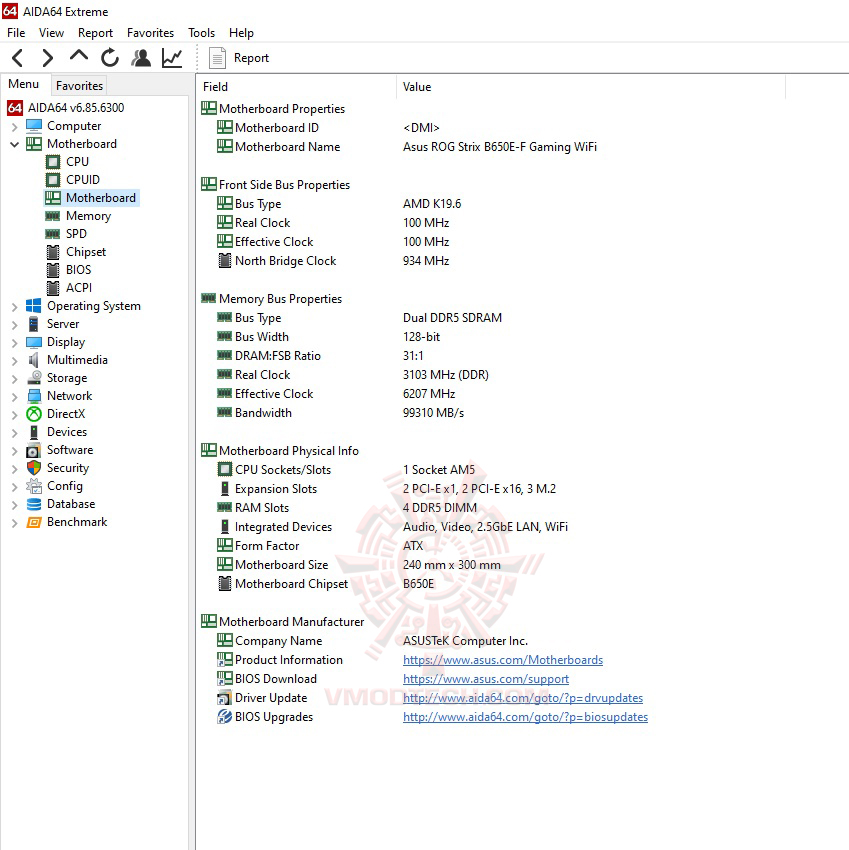Click the Security shield icon

click(34, 468)
